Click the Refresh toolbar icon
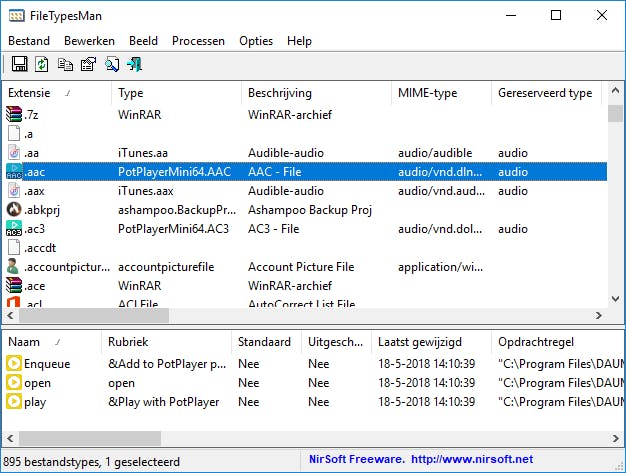Screen dimensions: 626x473 pyautogui.click(x=42, y=65)
